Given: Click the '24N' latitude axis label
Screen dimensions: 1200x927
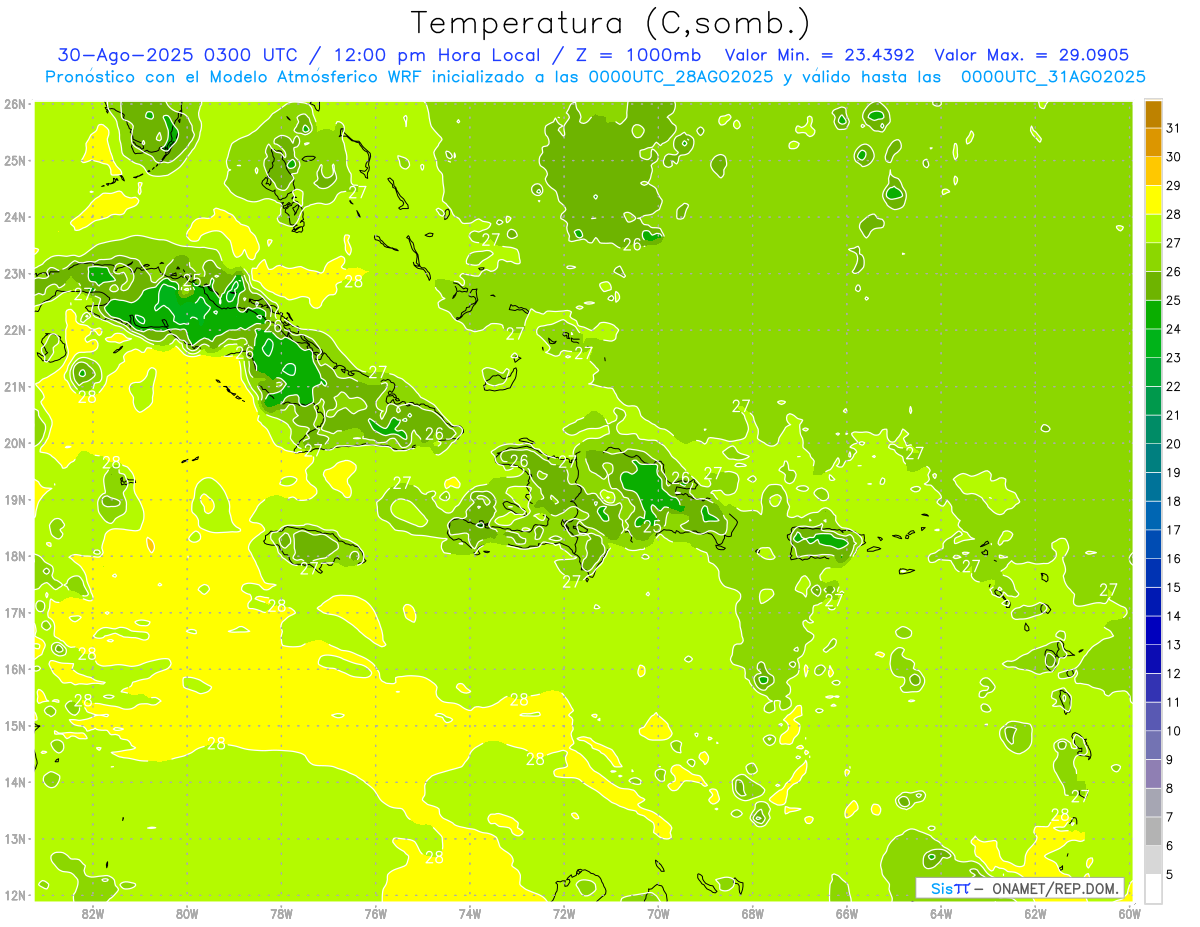Looking at the screenshot, I should click(14, 217).
